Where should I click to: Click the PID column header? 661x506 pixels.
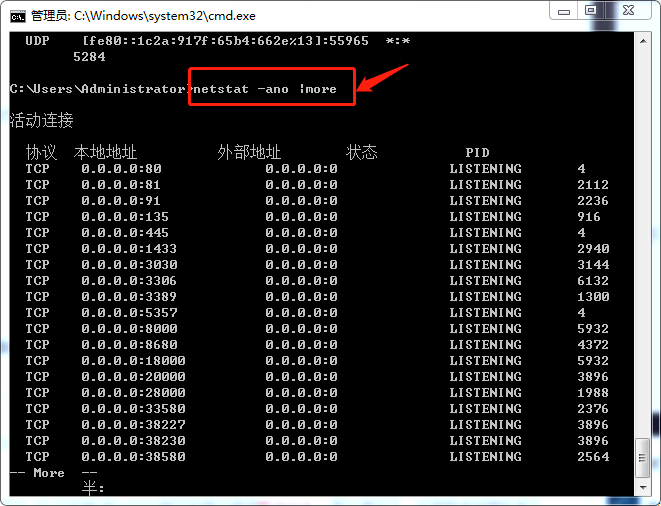(x=477, y=152)
